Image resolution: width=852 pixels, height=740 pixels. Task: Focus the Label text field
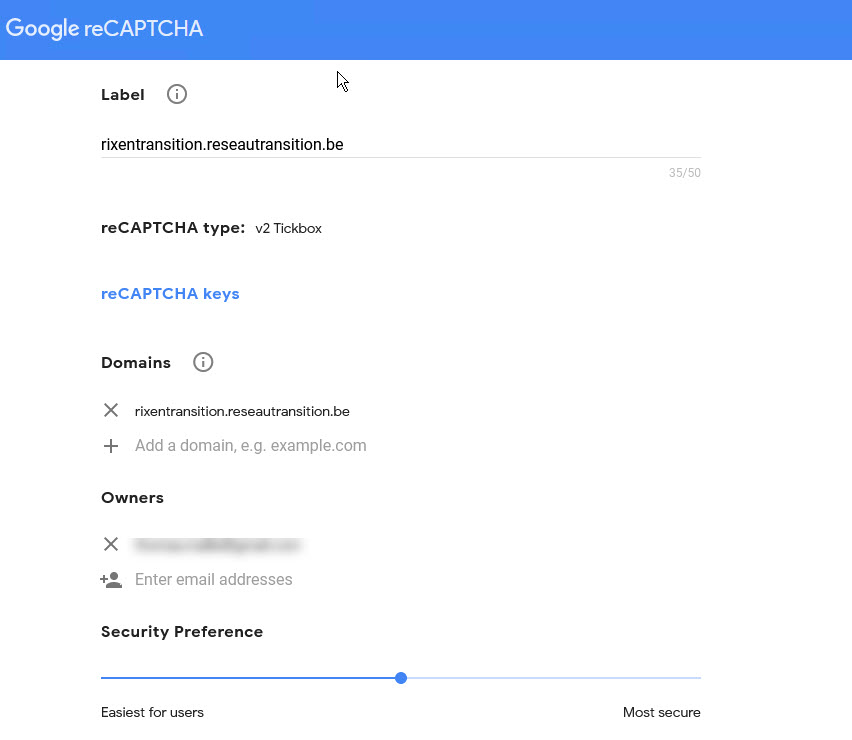(x=400, y=145)
